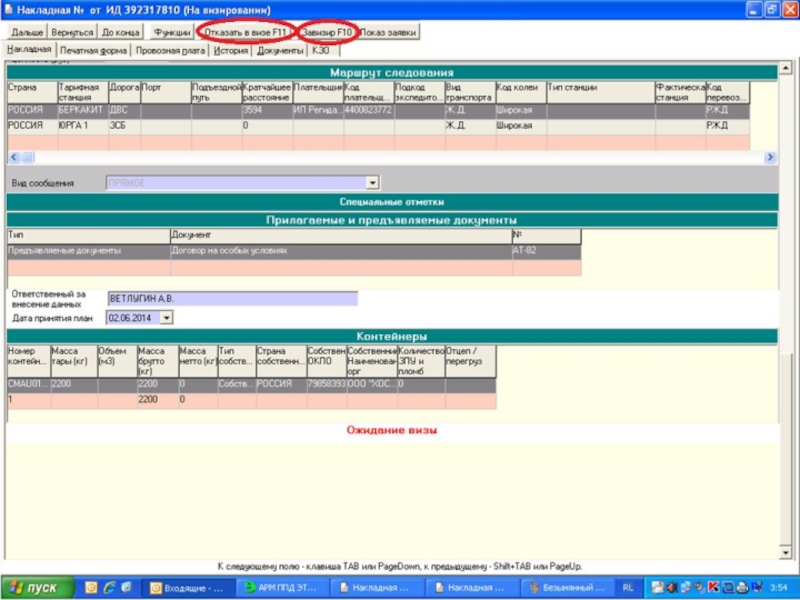800x600 pixels.
Task: Switch to the Печатная форма tab
Action: tap(93, 49)
